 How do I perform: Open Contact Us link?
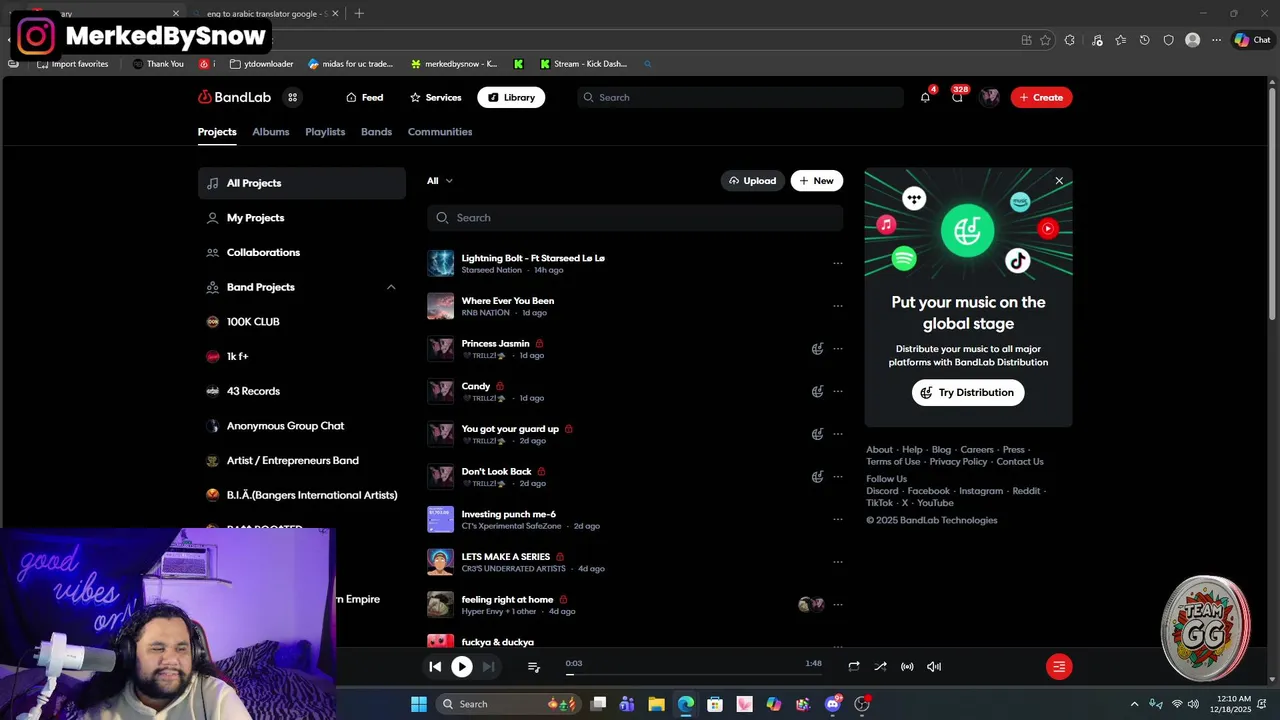1020,462
